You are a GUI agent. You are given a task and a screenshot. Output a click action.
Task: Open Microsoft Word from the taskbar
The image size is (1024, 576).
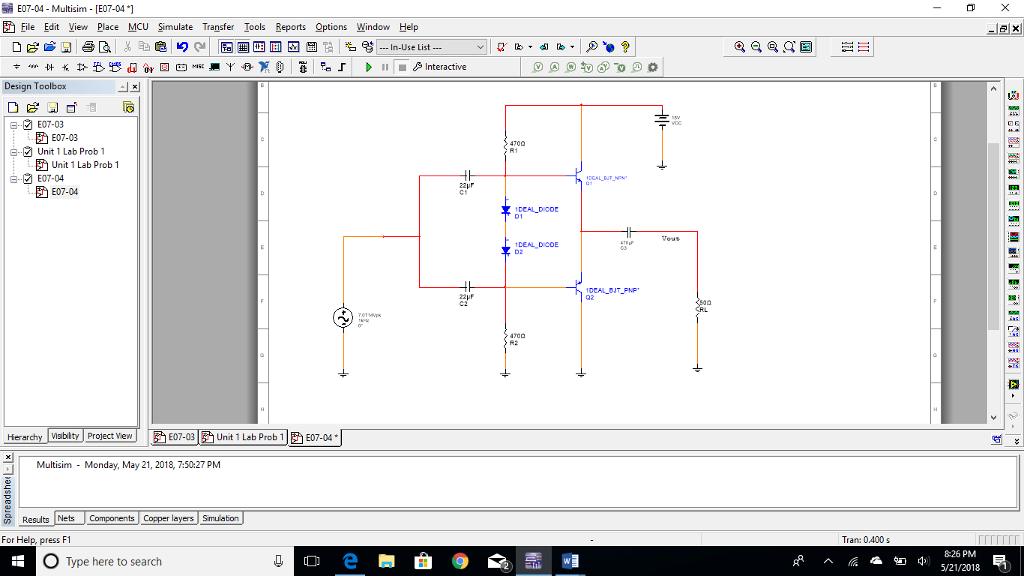pyautogui.click(x=570, y=561)
